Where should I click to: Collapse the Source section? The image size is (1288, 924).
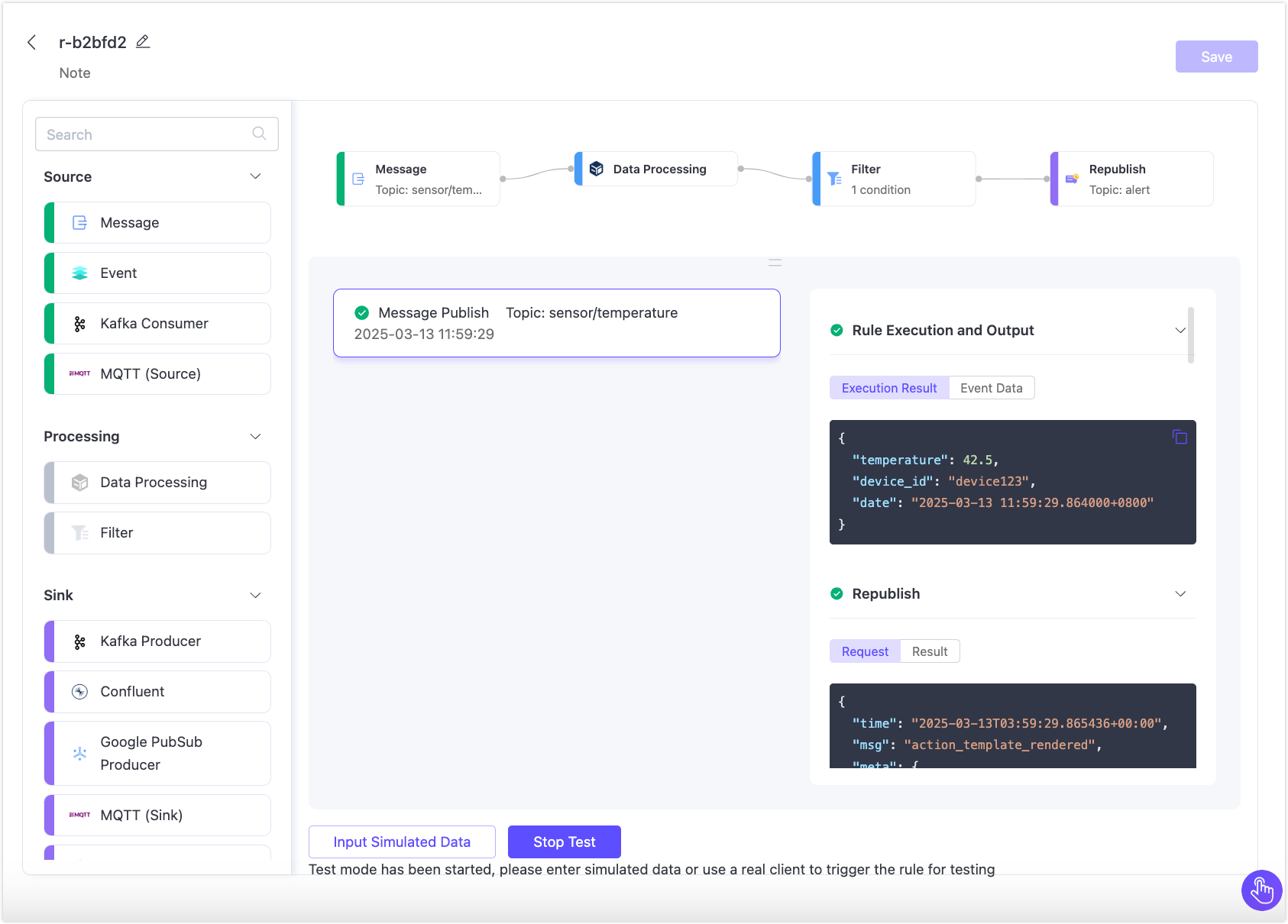(255, 176)
